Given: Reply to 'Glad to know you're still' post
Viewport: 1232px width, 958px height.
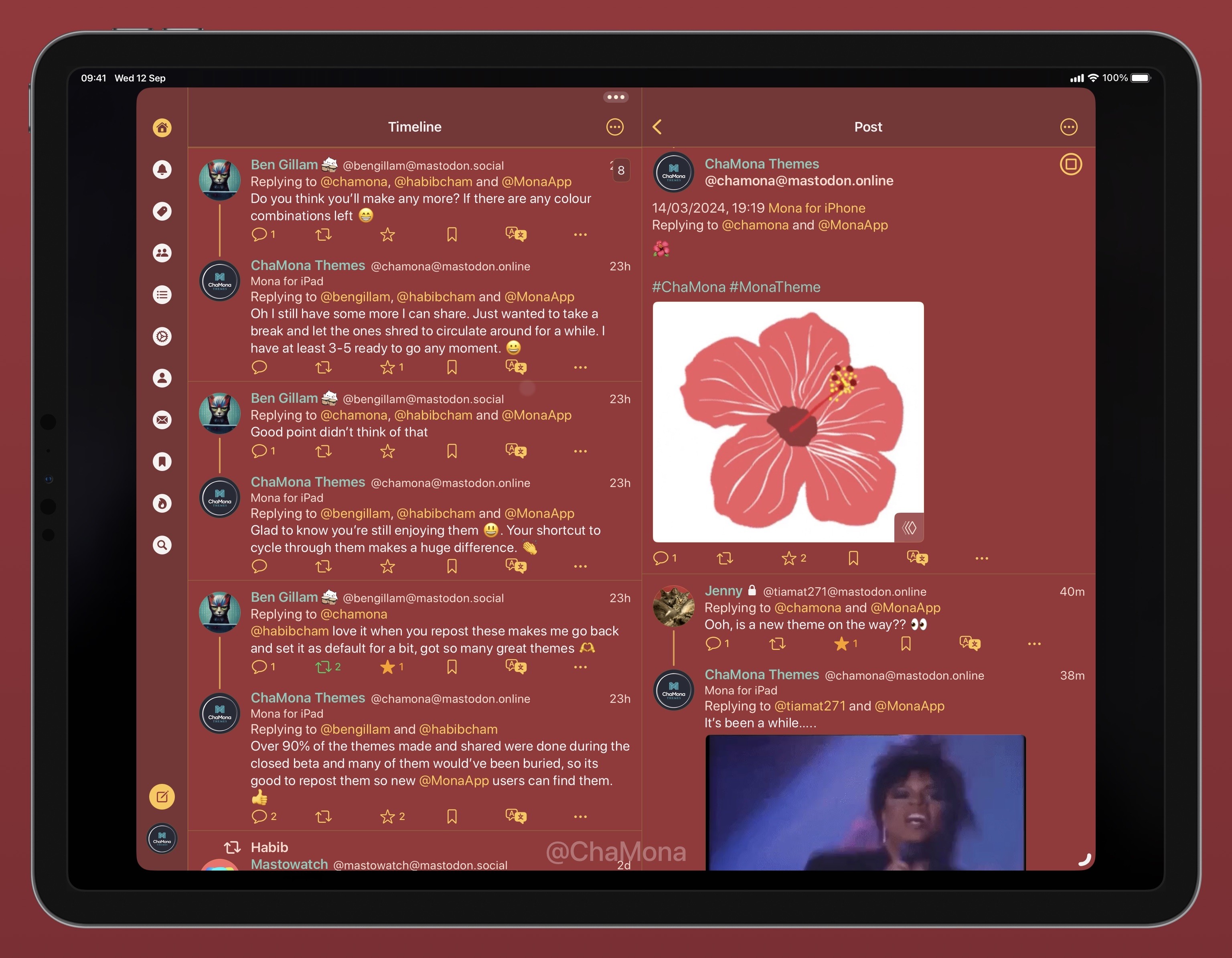Looking at the screenshot, I should pos(259,566).
